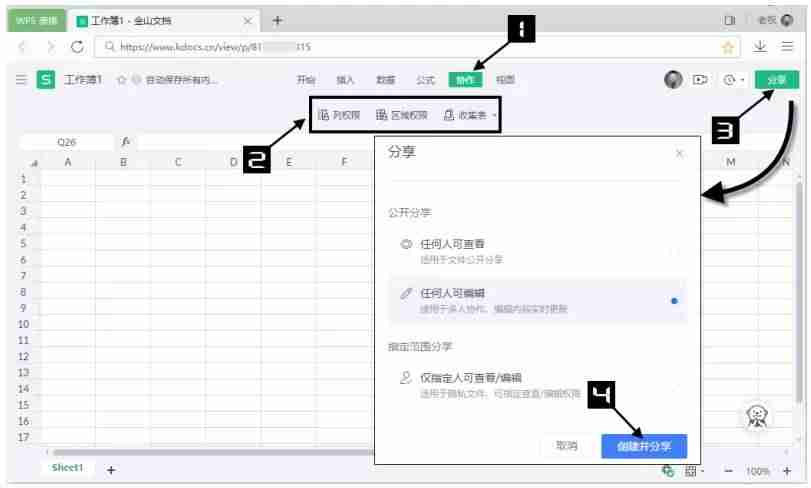This screenshot has height=488, width=811.
Task: Click the 工作簿1 document title
Action: (83, 80)
